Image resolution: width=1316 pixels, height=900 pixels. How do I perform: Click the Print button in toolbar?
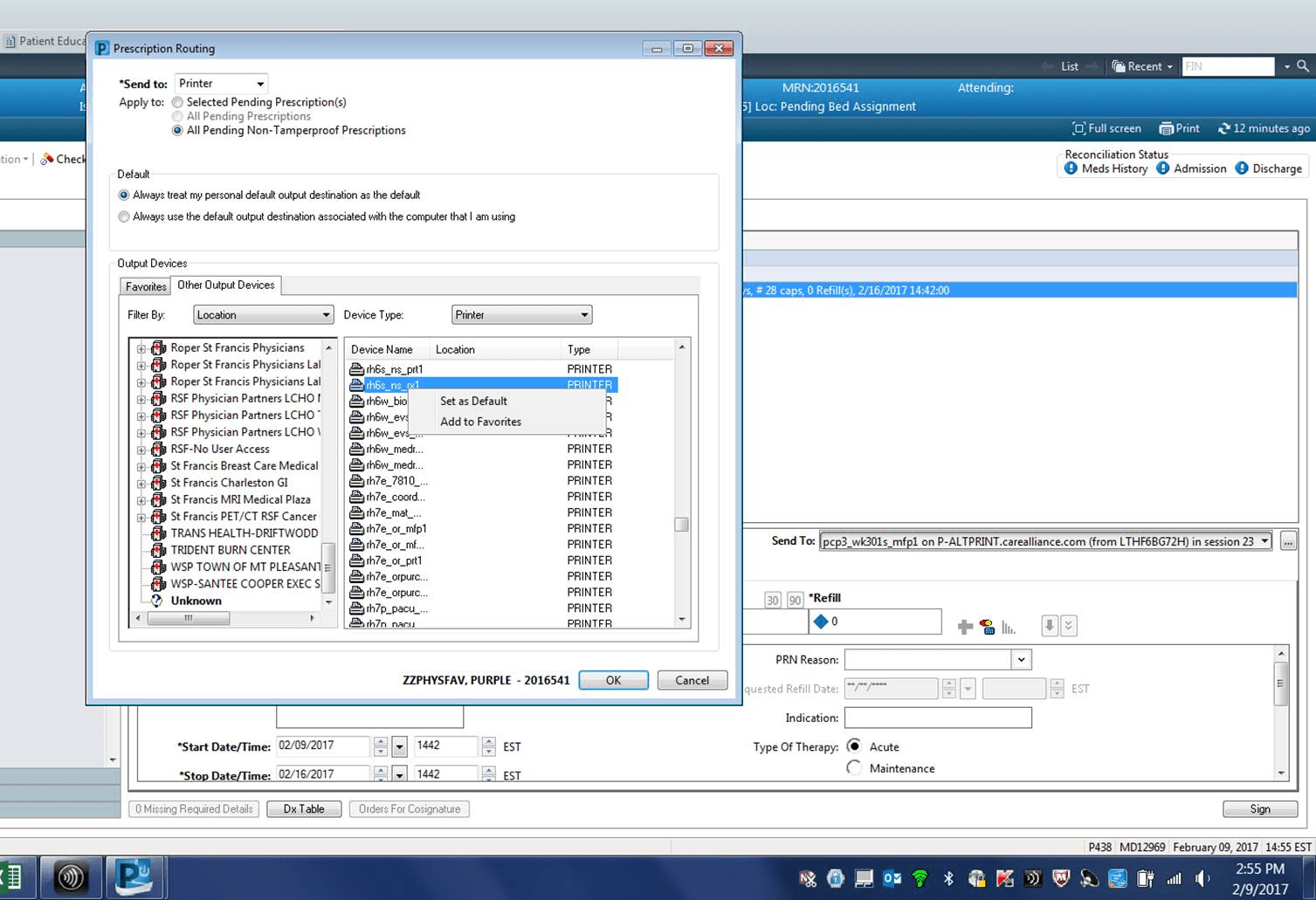(1179, 128)
